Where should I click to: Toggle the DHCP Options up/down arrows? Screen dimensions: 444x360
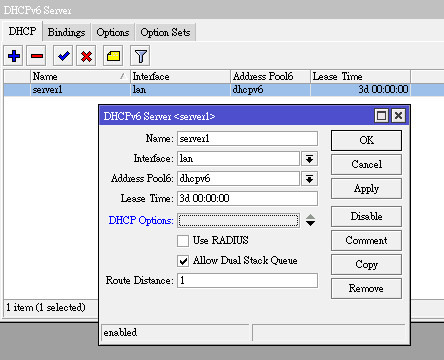point(310,220)
